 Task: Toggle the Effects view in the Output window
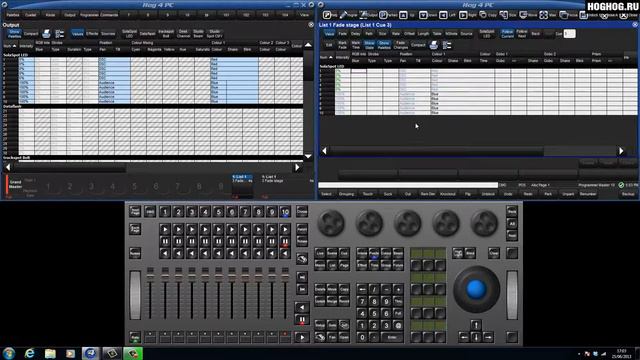point(92,34)
